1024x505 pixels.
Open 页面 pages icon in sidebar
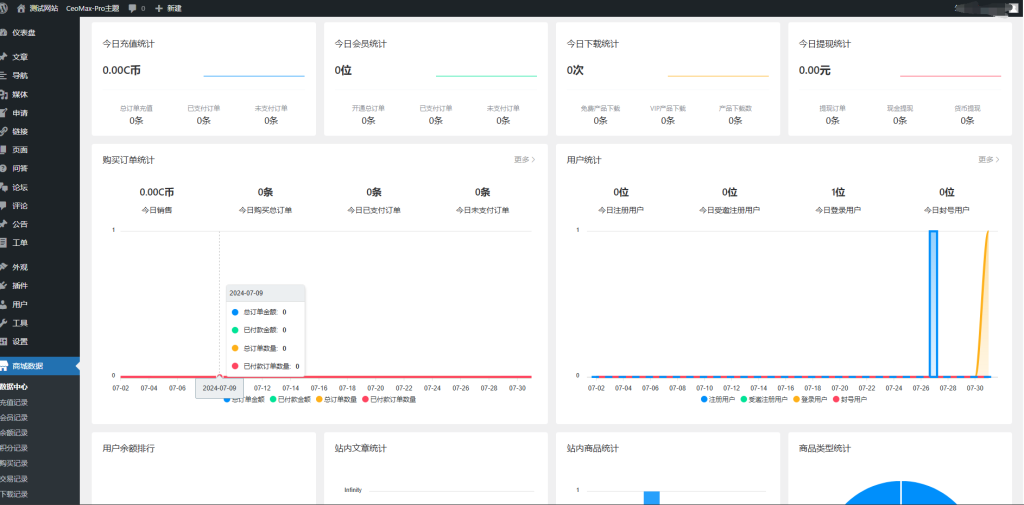coord(3,150)
